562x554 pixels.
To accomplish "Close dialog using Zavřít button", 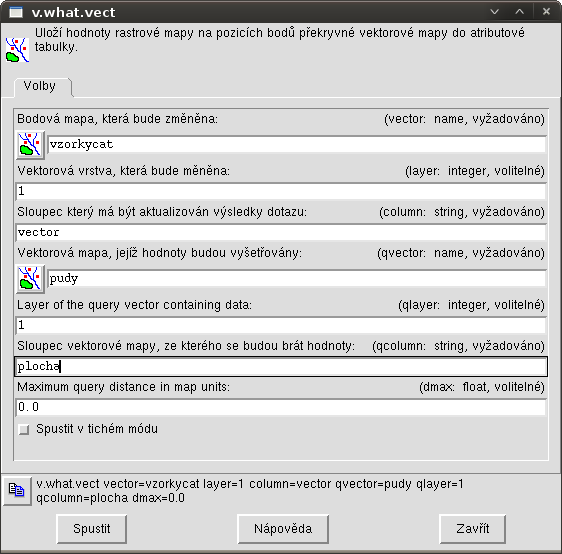I will click(472, 529).
